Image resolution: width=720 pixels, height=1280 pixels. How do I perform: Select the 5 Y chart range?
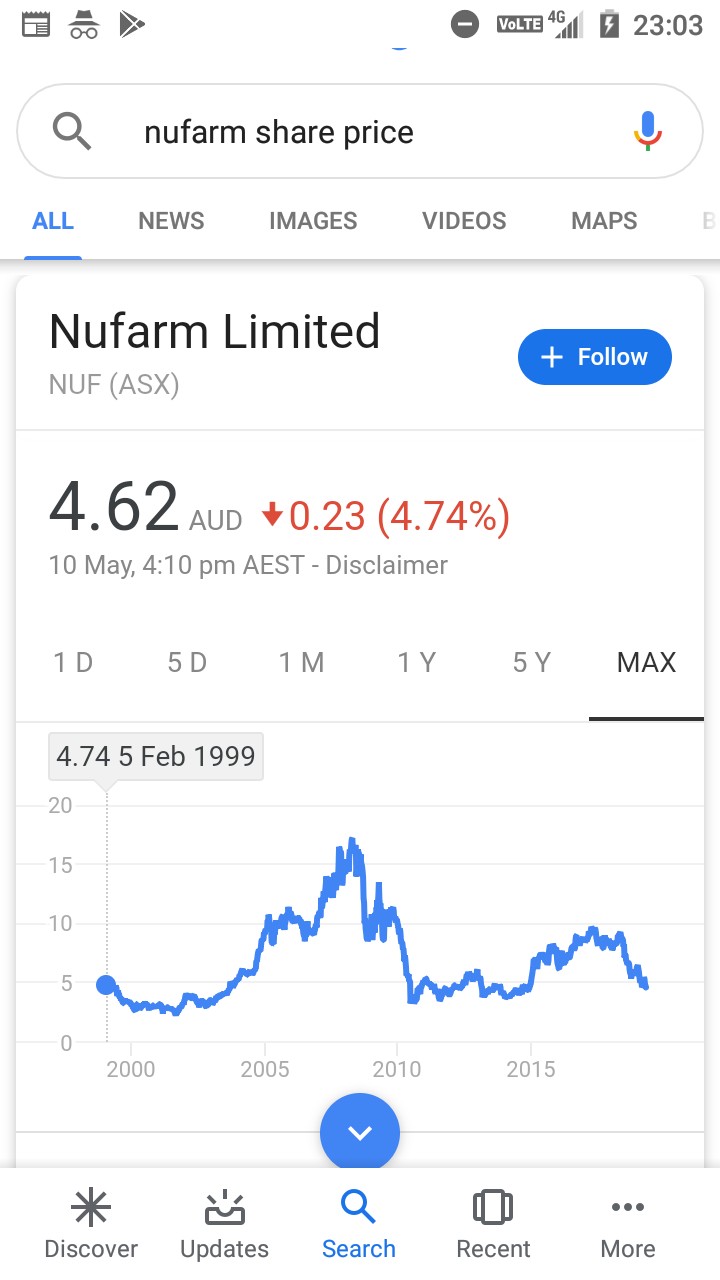[x=531, y=662]
